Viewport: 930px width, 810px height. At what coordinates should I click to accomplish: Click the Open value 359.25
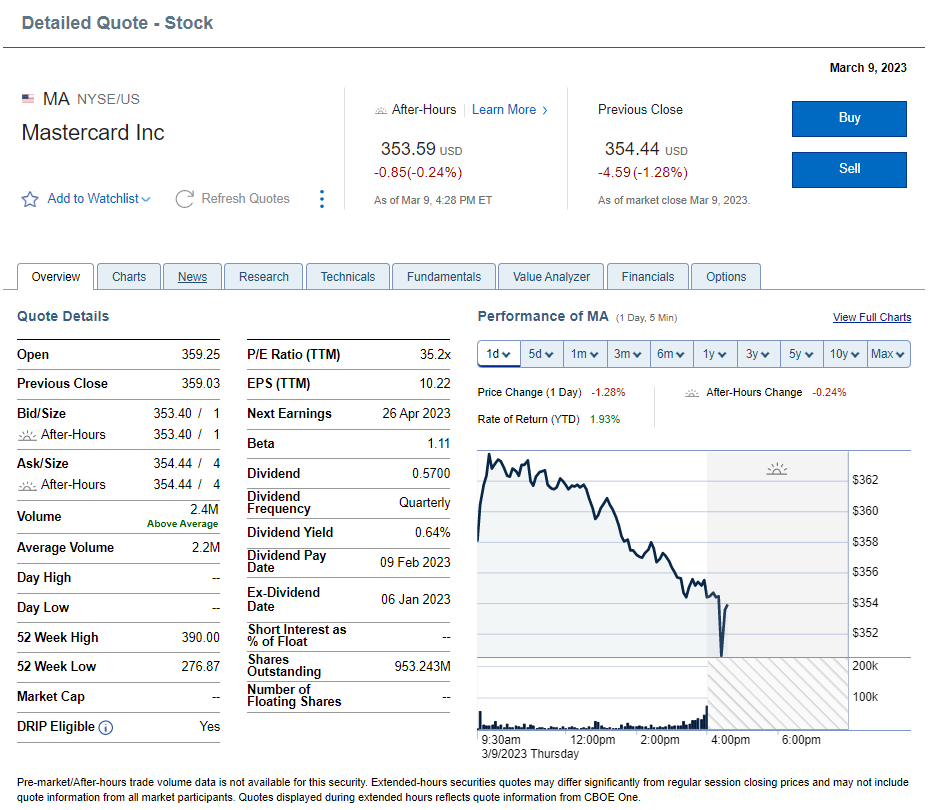200,355
